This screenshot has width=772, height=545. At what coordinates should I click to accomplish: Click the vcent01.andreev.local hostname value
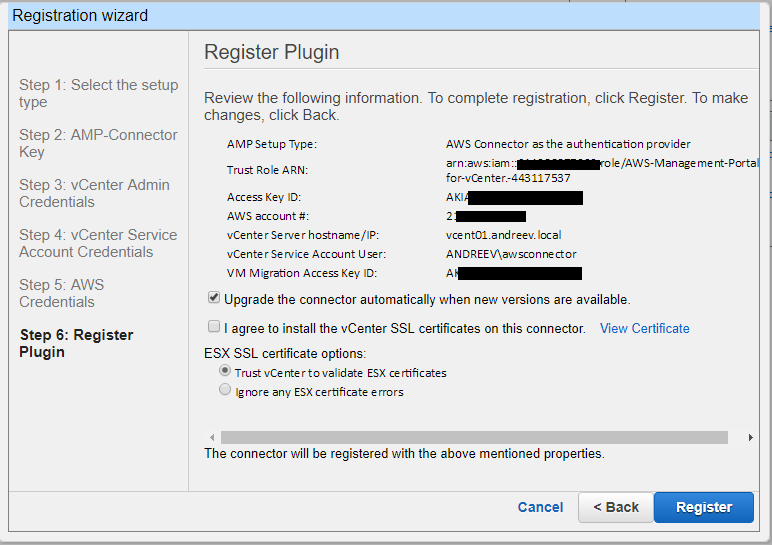pyautogui.click(x=504, y=235)
